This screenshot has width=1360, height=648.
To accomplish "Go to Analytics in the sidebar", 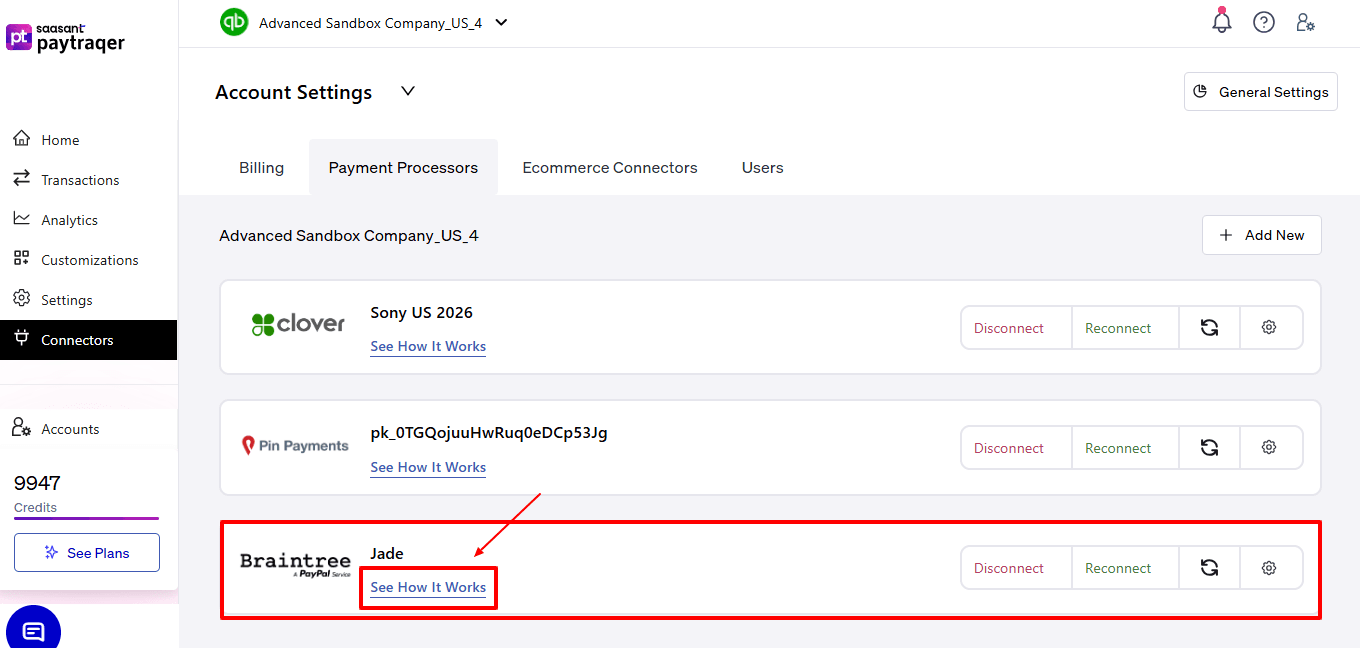I will click(69, 220).
